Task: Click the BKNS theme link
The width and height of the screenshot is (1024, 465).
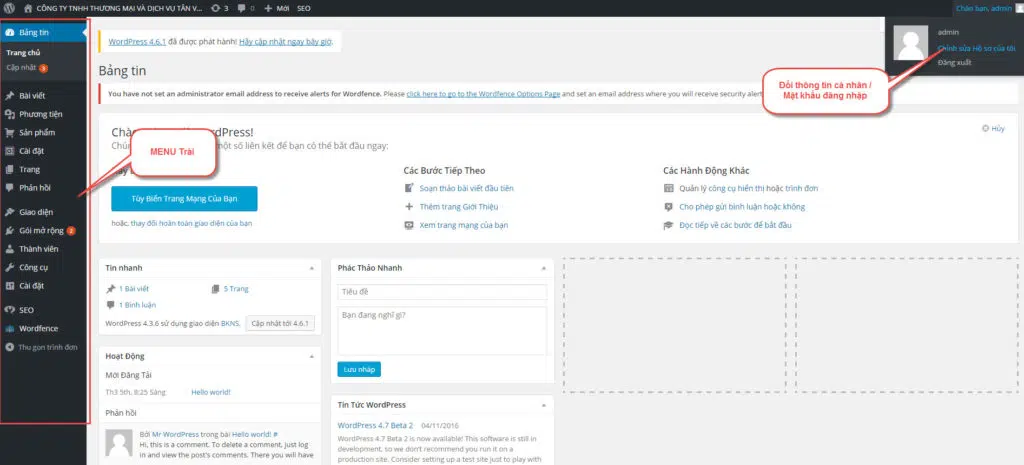Action: click(231, 323)
